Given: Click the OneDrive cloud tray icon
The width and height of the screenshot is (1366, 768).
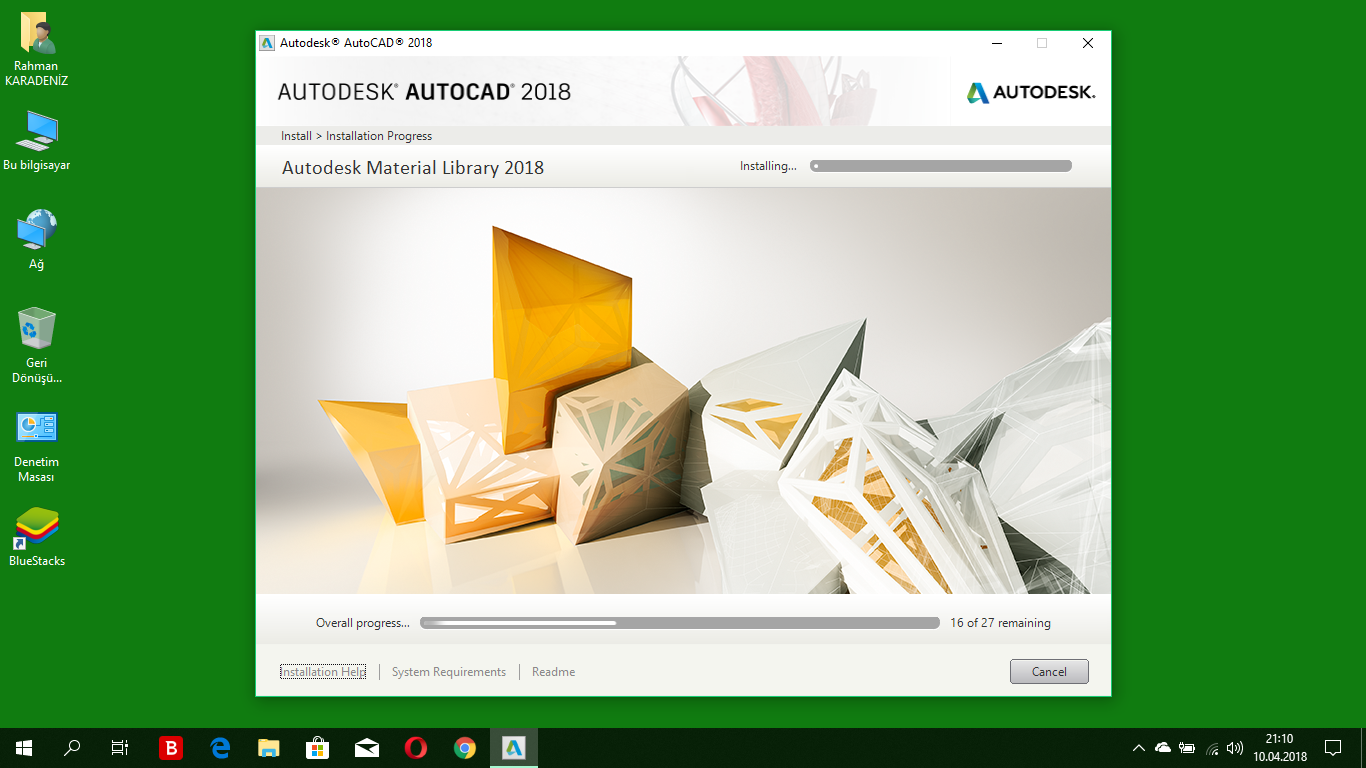Looking at the screenshot, I should 1163,748.
